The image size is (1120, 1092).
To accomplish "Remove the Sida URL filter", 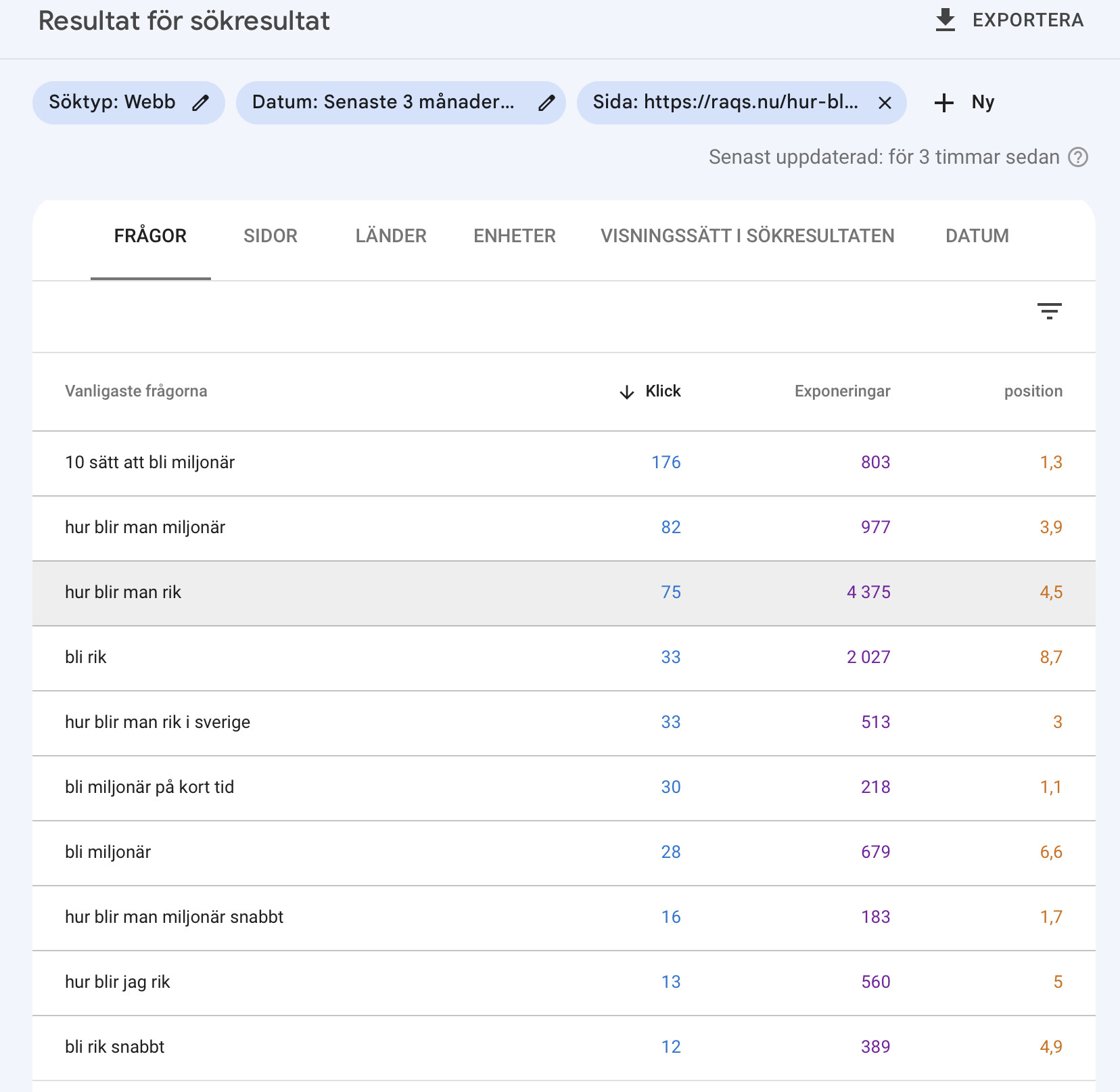I will pyautogui.click(x=885, y=103).
